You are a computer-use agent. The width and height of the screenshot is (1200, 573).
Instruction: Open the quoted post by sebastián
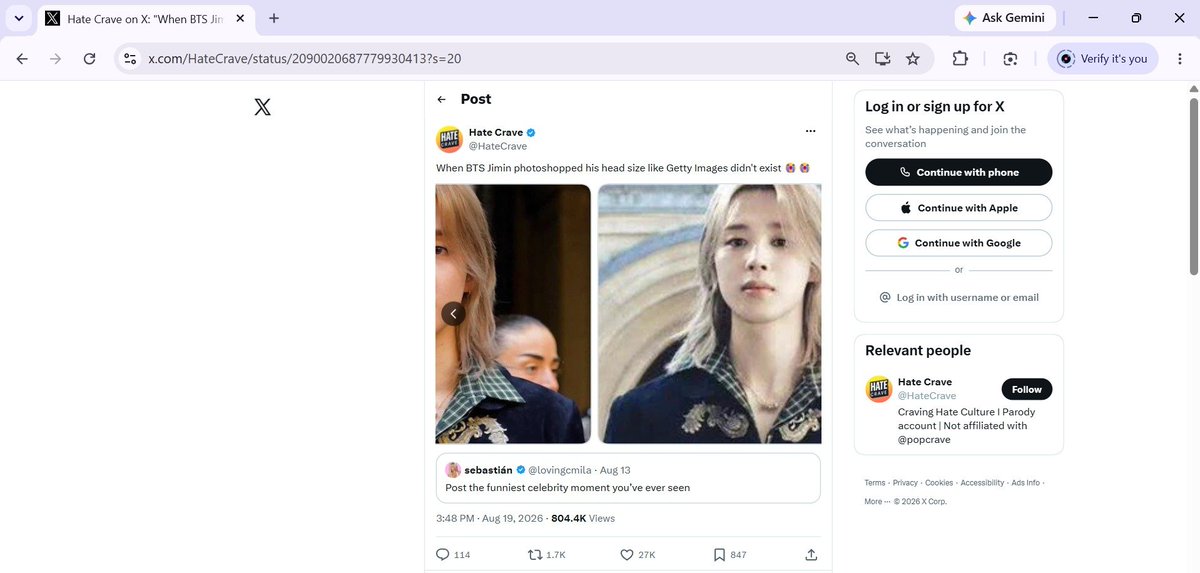coord(628,478)
